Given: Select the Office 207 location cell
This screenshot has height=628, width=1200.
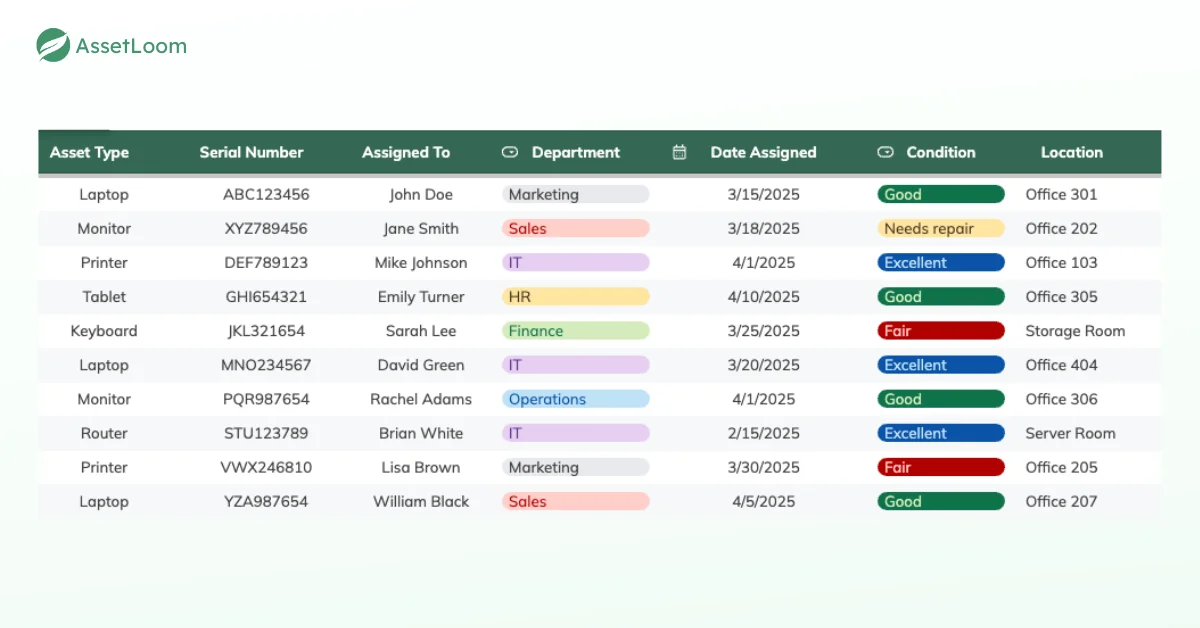Looking at the screenshot, I should tap(1061, 501).
